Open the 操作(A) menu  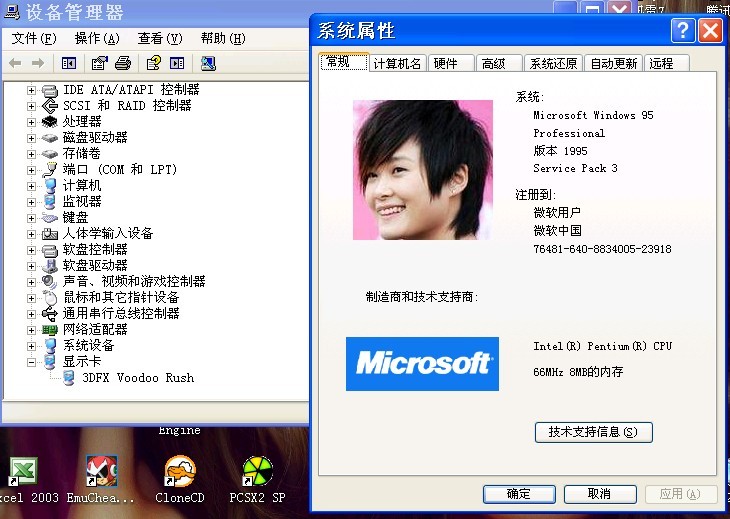(x=97, y=38)
